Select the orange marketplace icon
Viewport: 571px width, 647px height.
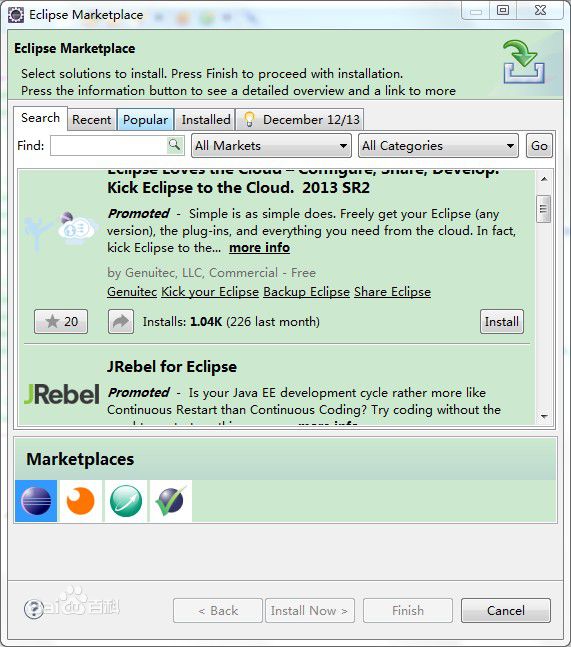(x=81, y=501)
